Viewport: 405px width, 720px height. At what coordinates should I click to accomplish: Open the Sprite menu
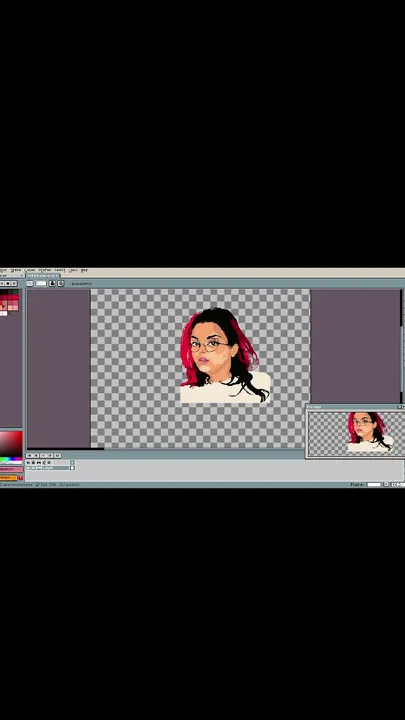click(16, 270)
